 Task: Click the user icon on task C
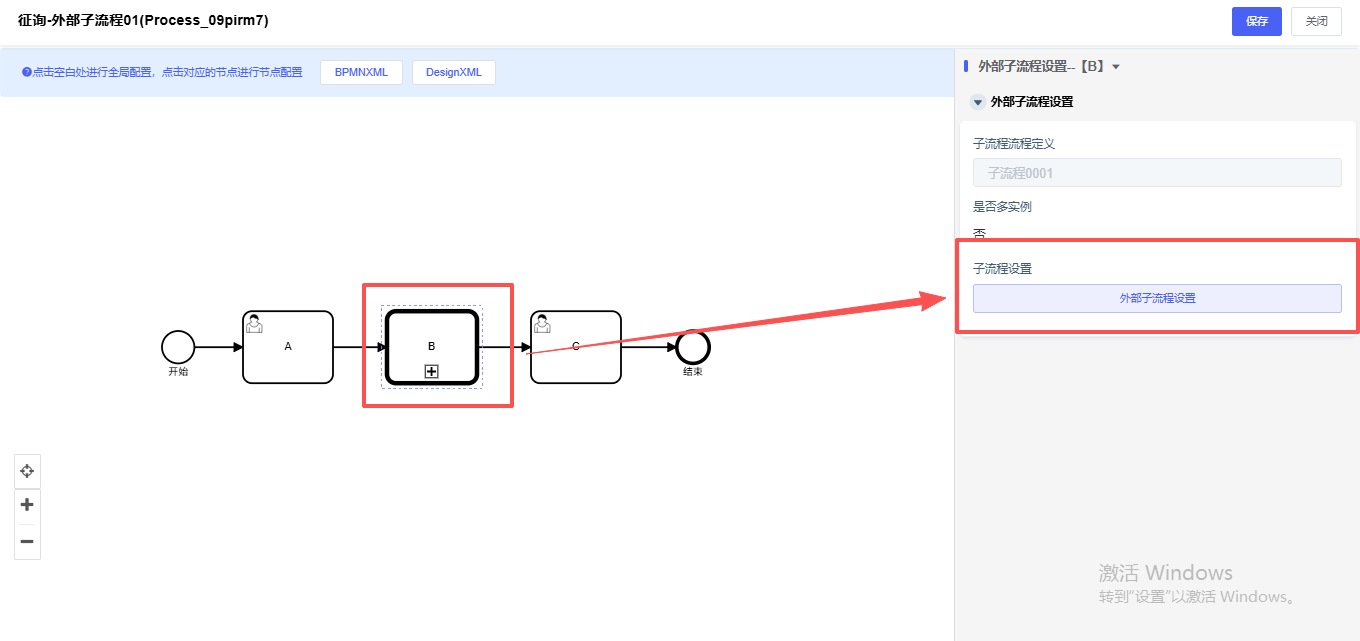[543, 323]
